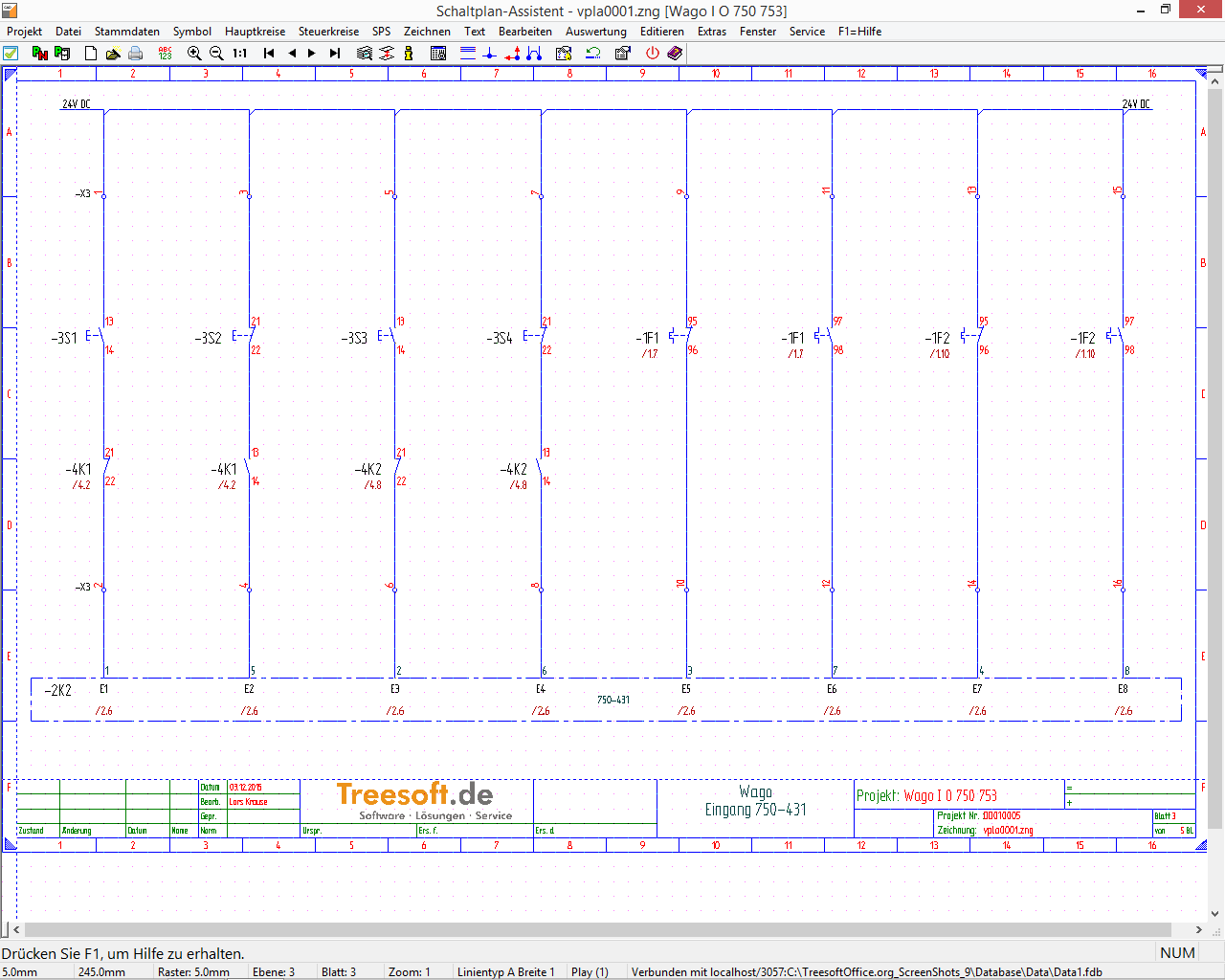Click the zoom out magnifier icon
This screenshot has height=980, width=1225.
click(216, 54)
